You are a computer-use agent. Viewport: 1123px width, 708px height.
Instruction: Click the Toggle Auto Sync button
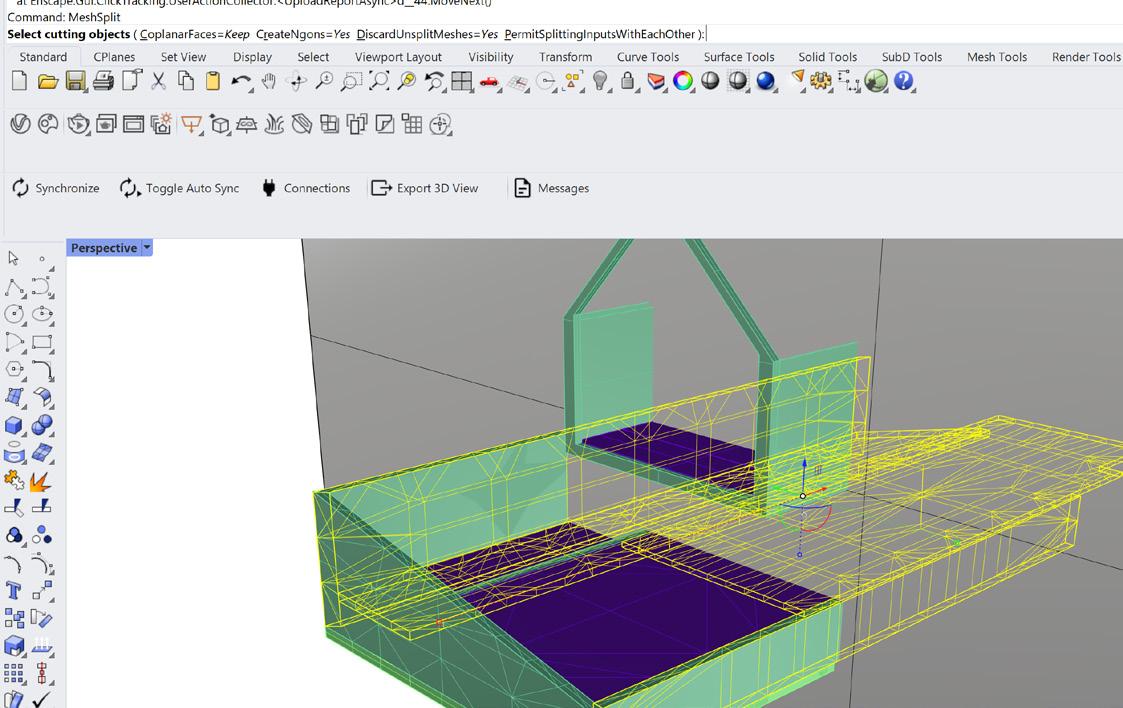180,188
